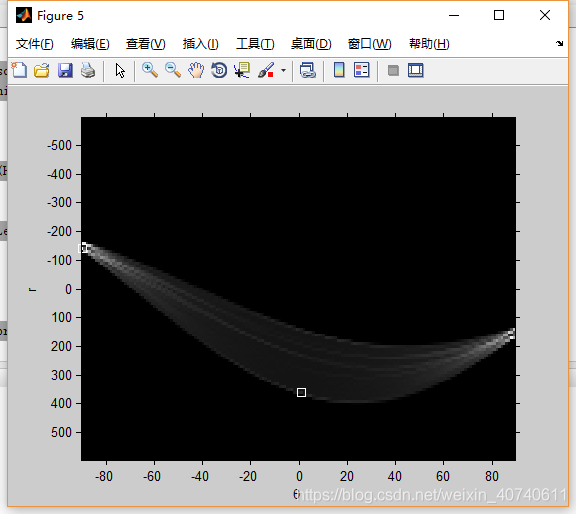Maximize the Figure 5 window
576x514 pixels.
(x=499, y=15)
